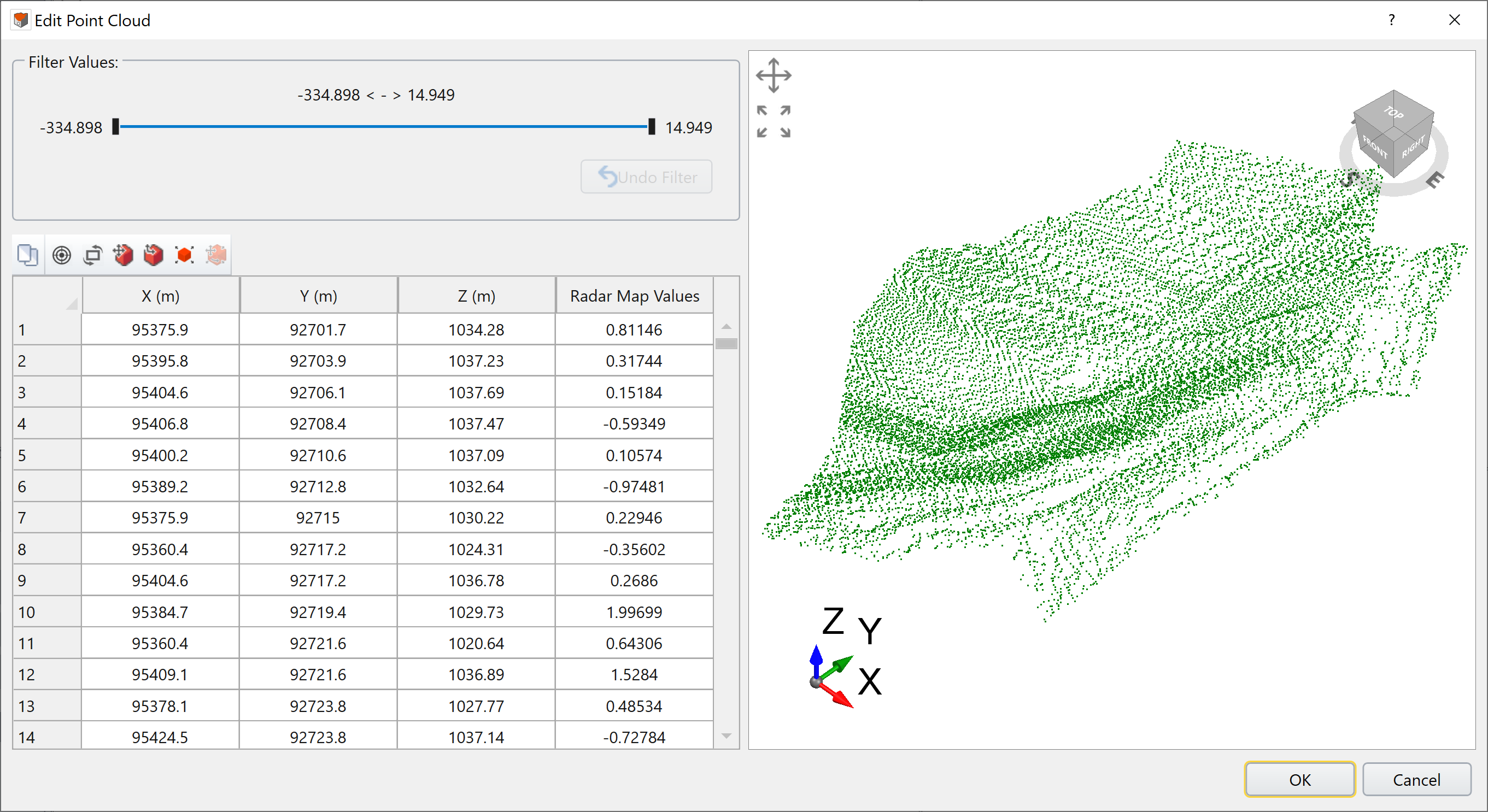This screenshot has height=812, width=1488.
Task: Click the X (m) column header
Action: pos(161,296)
